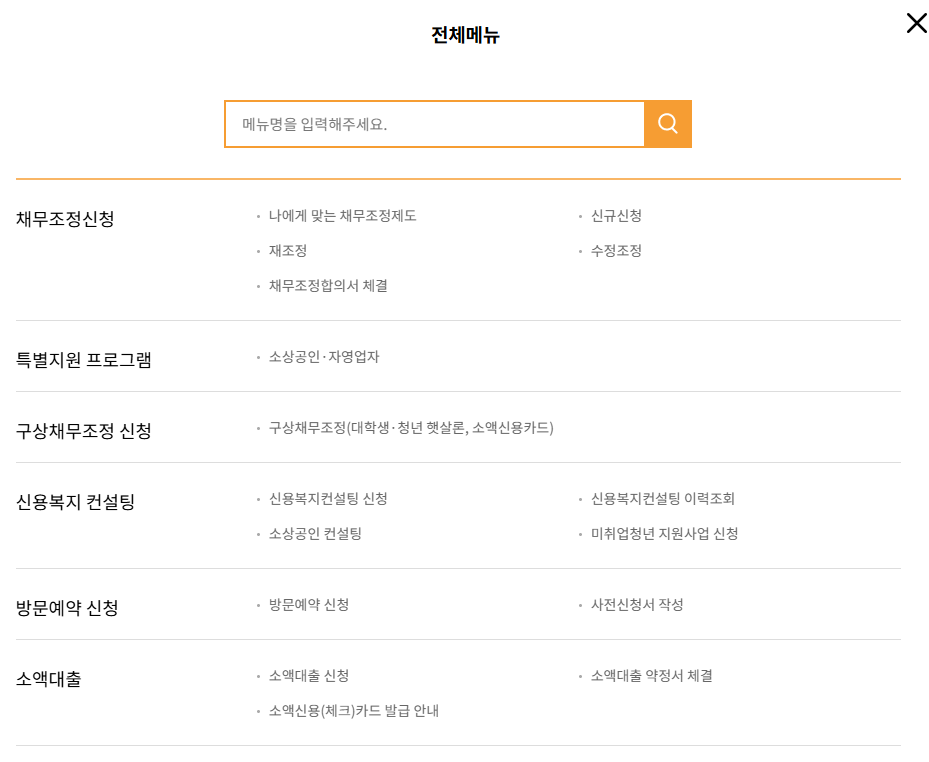Open 채무조정합의서 체결 link
The width and height of the screenshot is (929, 762).
328,286
